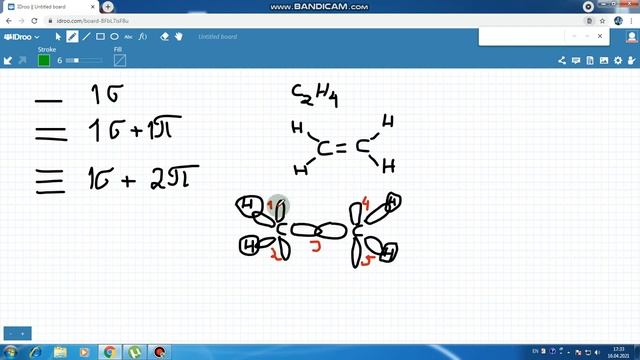640x360 pixels.
Task: Open the user account avatar
Action: click(632, 37)
